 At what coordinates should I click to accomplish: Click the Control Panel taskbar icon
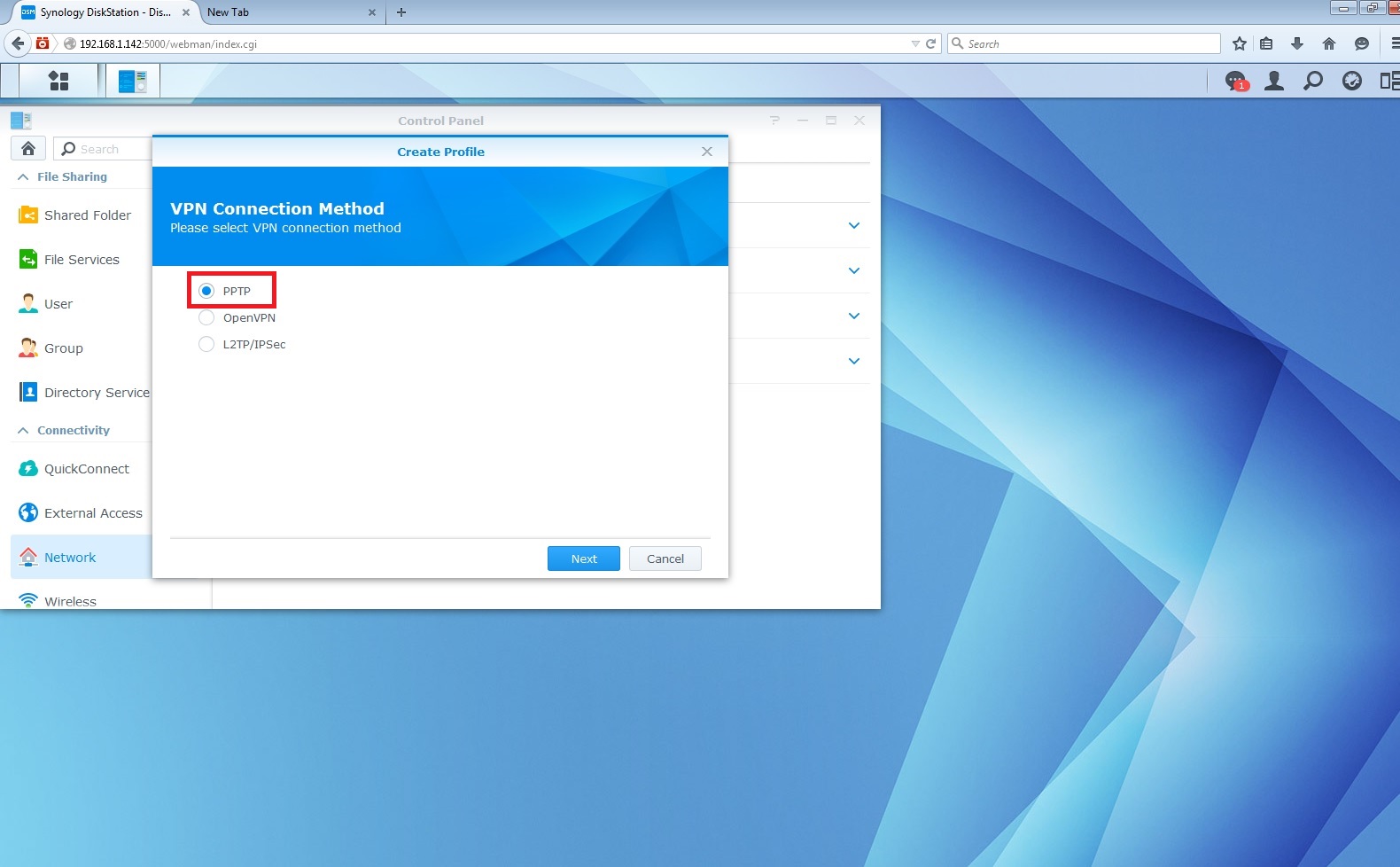pos(133,82)
